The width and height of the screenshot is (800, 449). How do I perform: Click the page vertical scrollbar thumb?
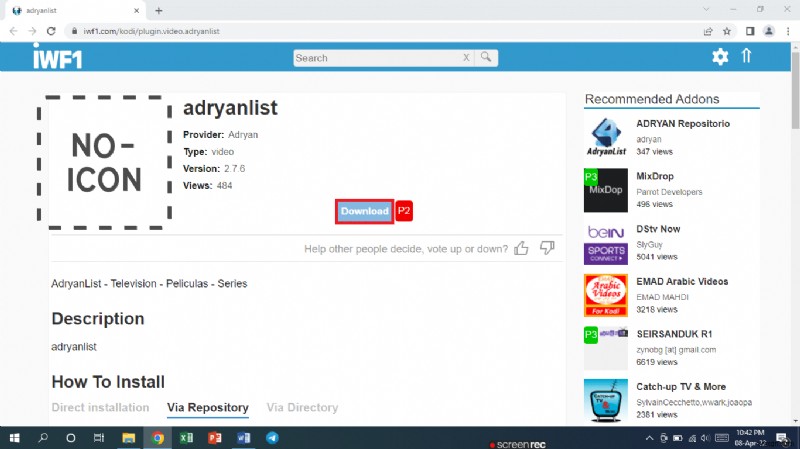(x=795, y=89)
